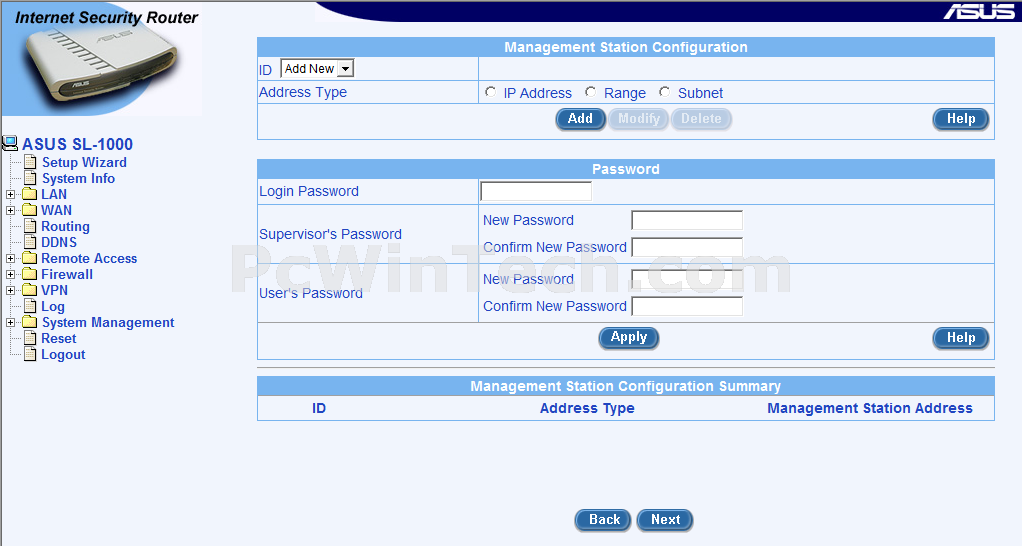Click the Reset link in the sidebar
This screenshot has height=546, width=1022.
click(59, 338)
